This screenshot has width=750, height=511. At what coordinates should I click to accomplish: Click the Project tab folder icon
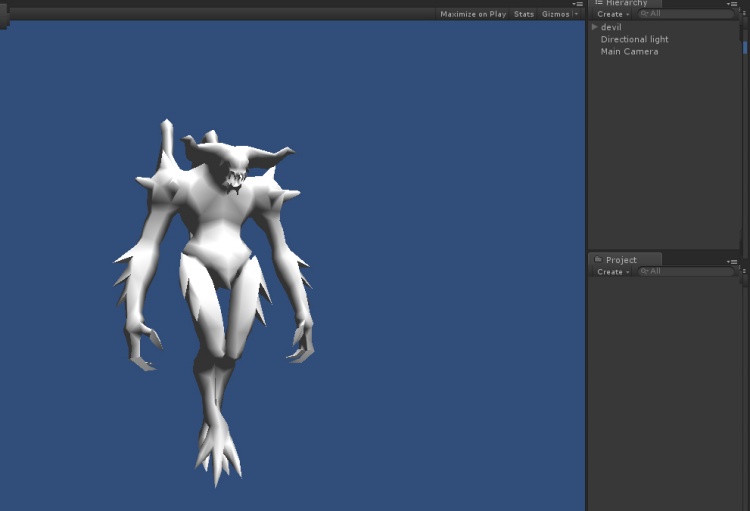[x=597, y=260]
